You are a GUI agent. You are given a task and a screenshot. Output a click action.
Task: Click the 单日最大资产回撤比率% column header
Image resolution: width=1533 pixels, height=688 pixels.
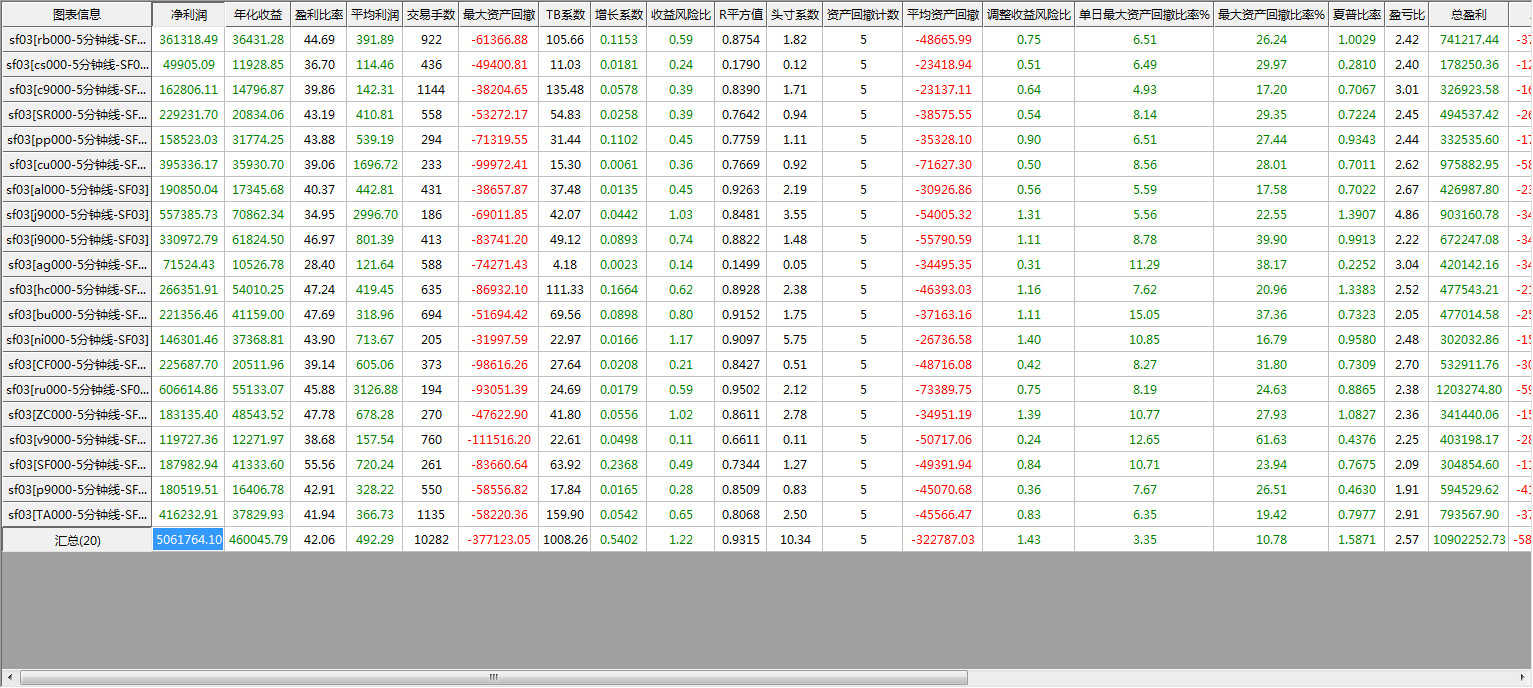tap(1144, 15)
